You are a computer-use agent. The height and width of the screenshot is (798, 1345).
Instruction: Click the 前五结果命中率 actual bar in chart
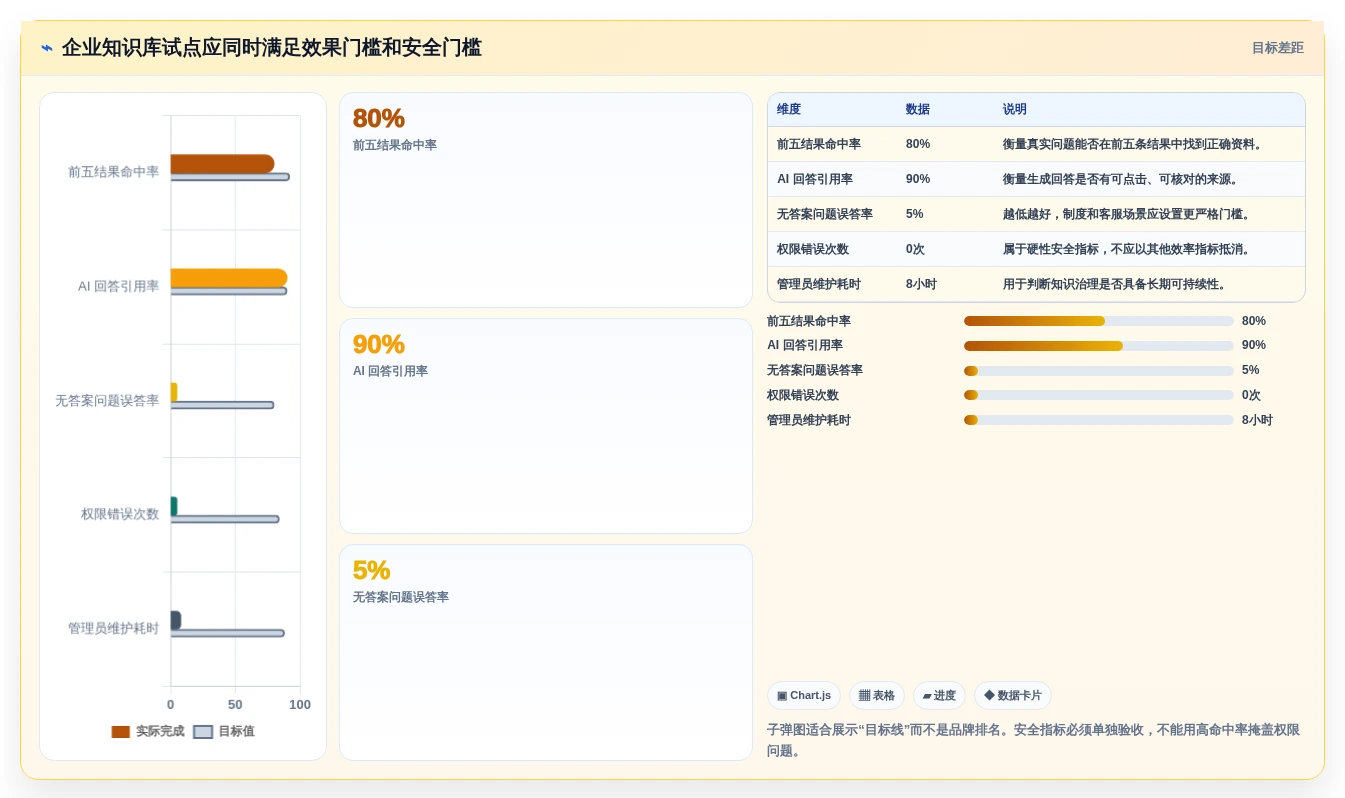click(222, 164)
